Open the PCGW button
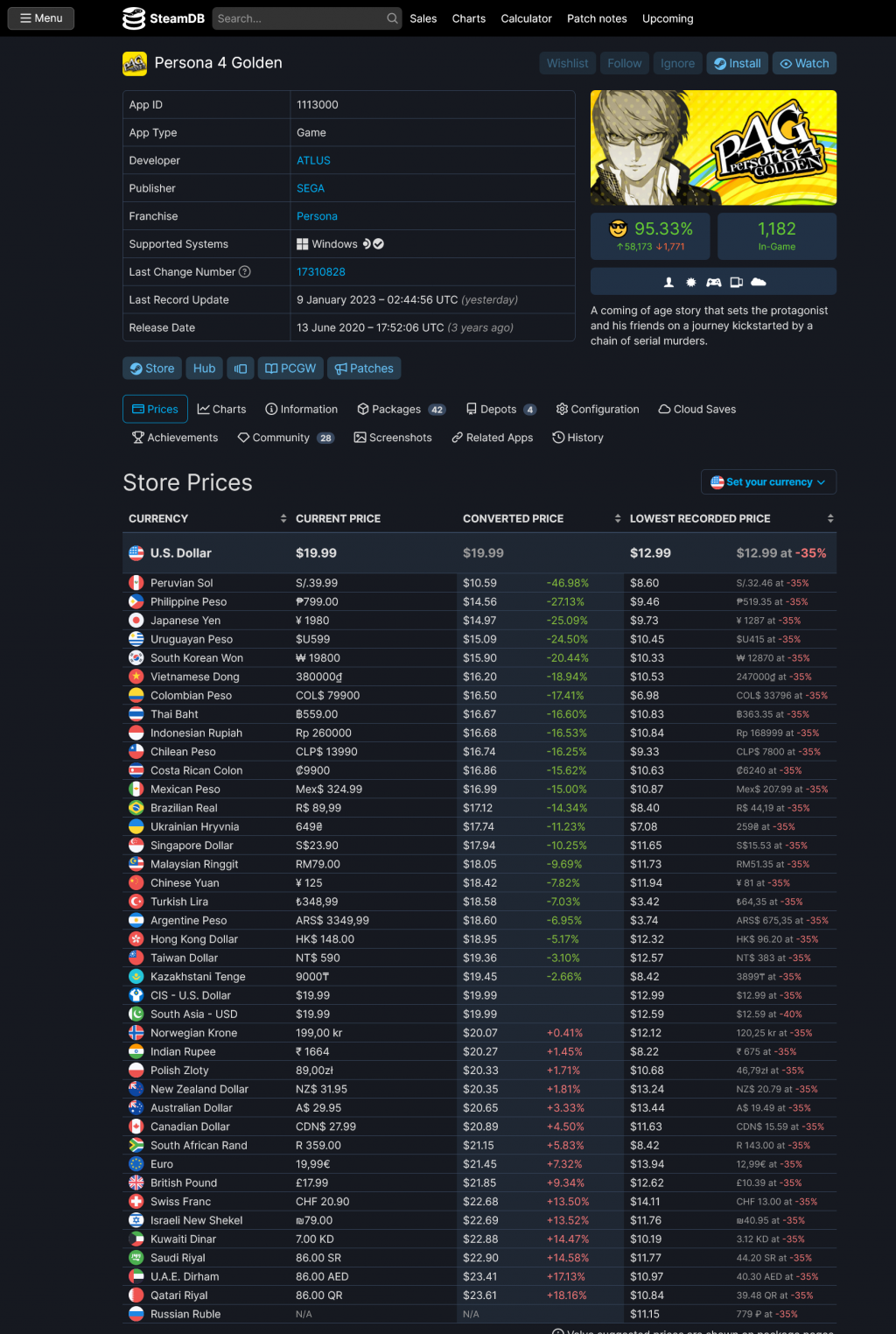 (x=290, y=369)
